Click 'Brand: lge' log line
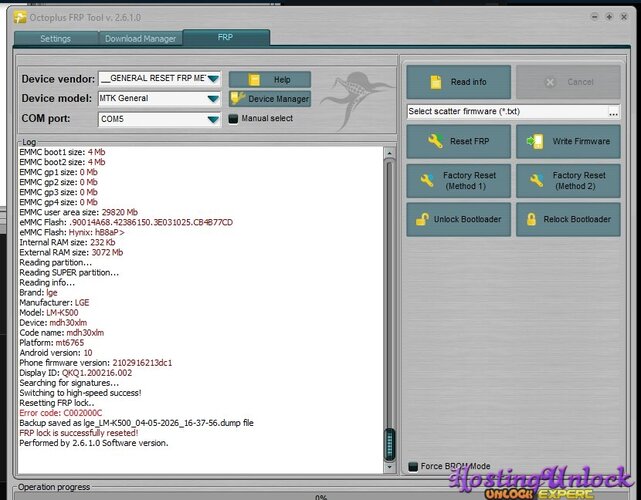 click(x=38, y=293)
